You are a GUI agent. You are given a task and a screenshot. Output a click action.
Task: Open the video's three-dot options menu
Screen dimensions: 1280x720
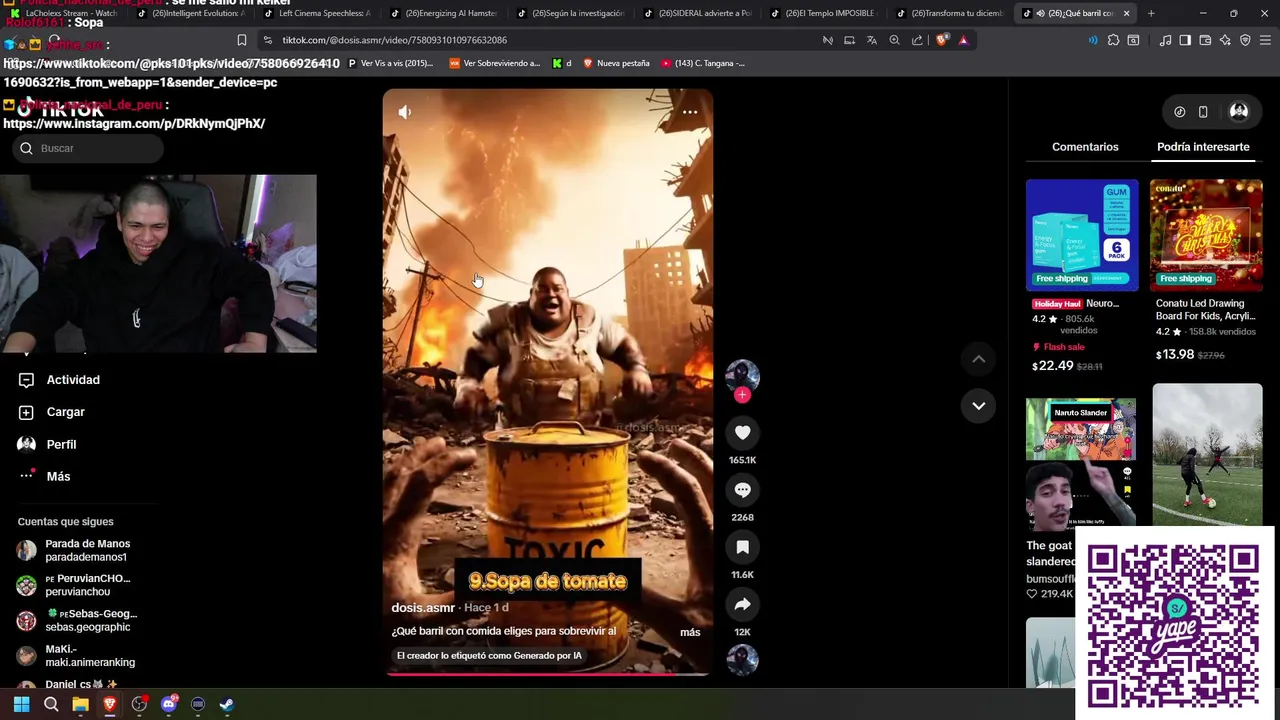tap(689, 112)
